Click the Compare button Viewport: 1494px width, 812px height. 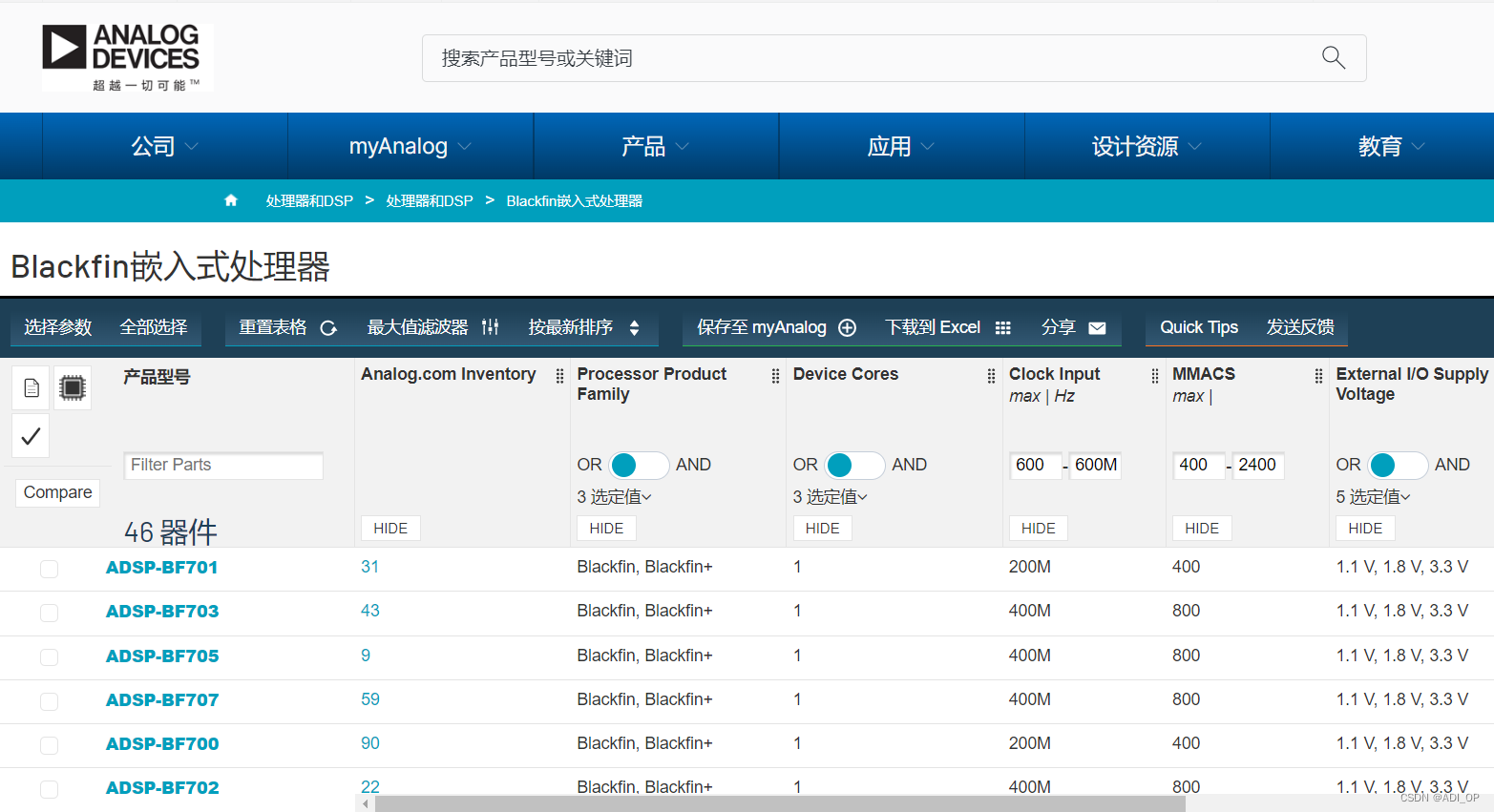[58, 492]
